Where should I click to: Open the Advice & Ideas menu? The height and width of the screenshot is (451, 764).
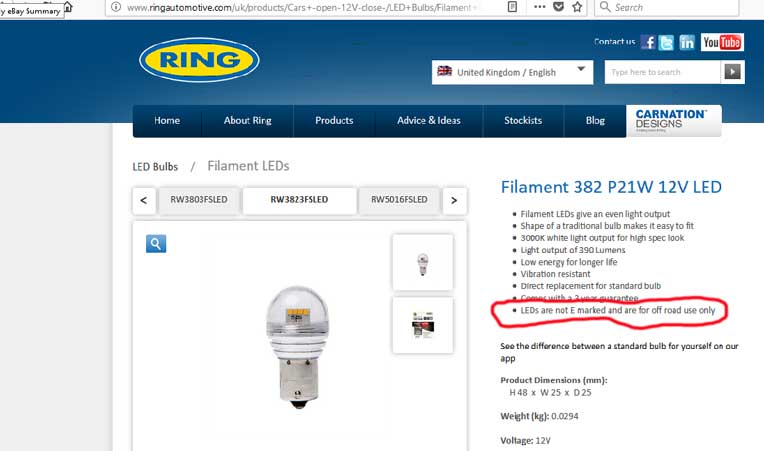click(428, 121)
